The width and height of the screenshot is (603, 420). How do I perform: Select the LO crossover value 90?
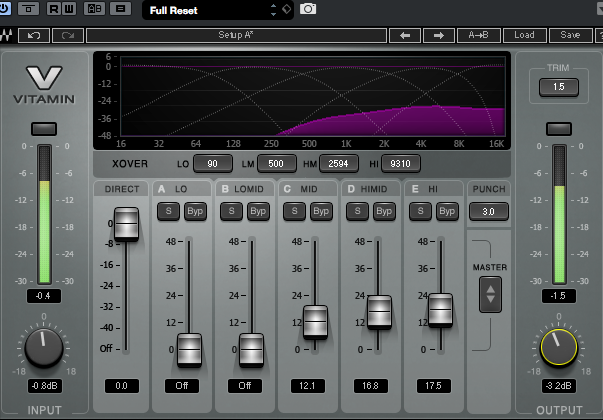coord(213,164)
